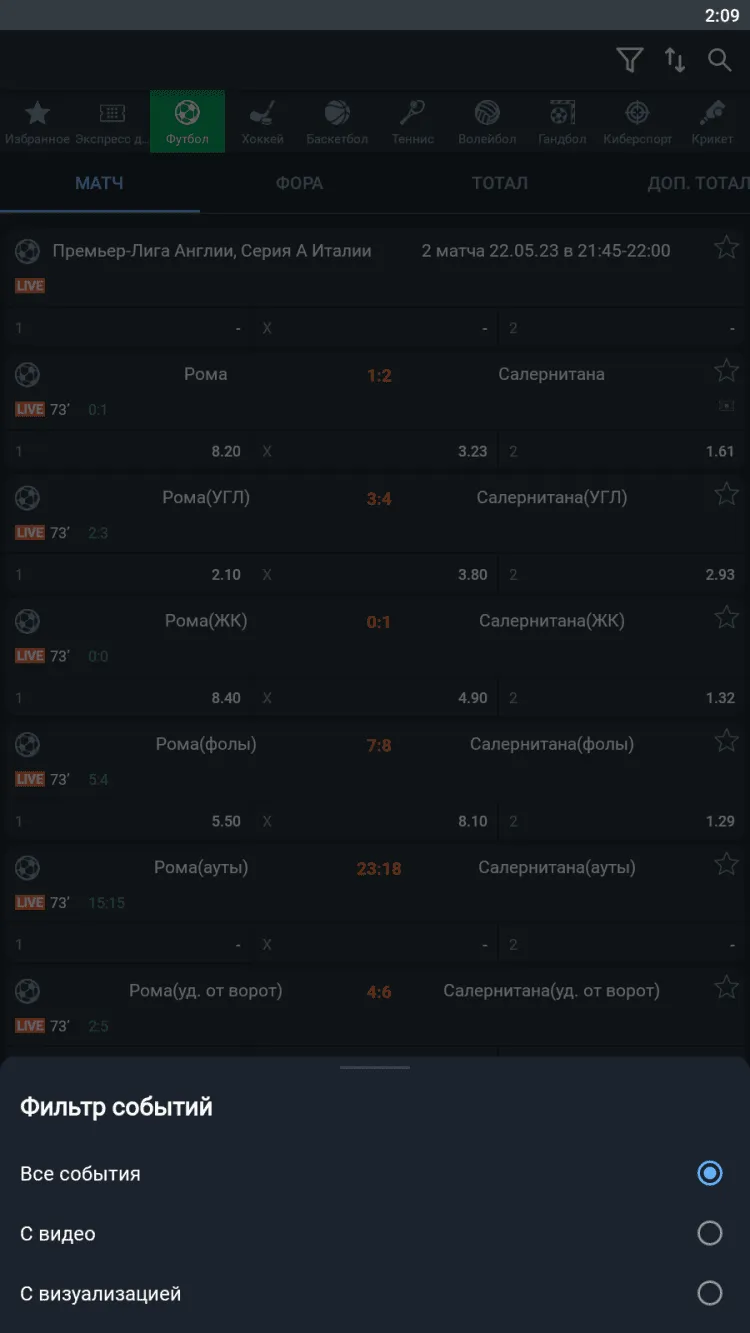Select the С видео radio option
This screenshot has width=750, height=1333.
coord(709,1233)
